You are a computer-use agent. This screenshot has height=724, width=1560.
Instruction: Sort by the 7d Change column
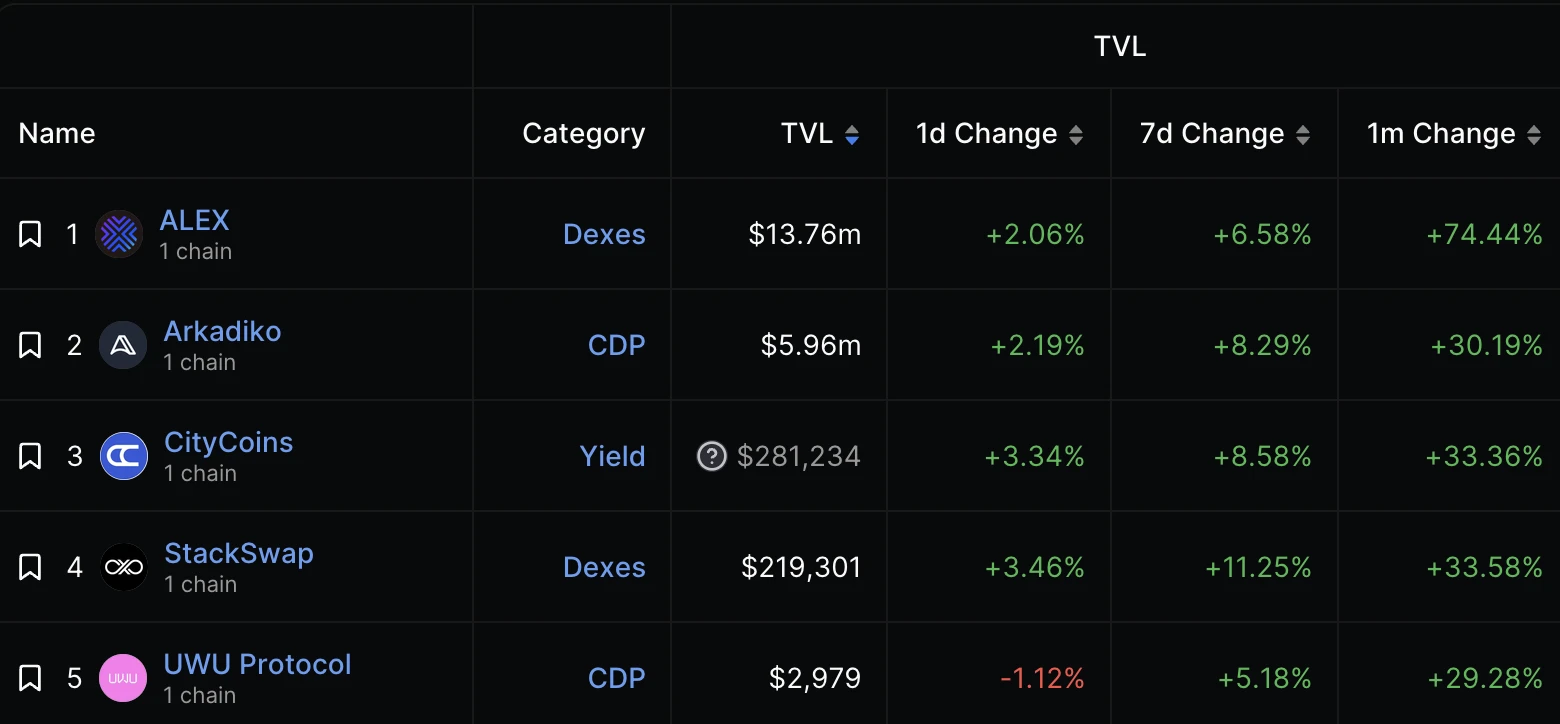(1305, 133)
